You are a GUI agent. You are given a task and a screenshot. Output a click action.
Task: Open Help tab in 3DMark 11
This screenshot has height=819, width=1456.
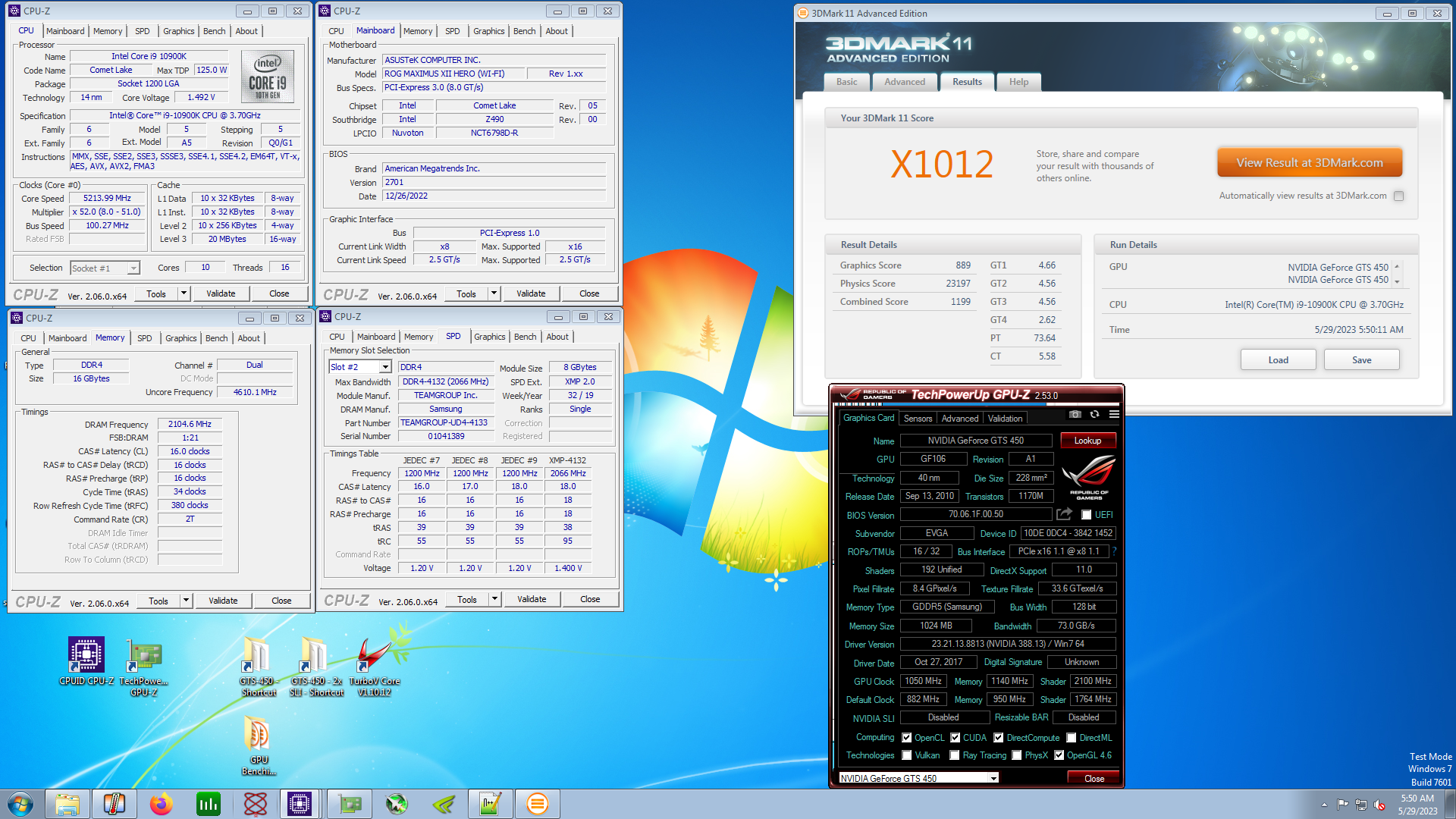1018,82
